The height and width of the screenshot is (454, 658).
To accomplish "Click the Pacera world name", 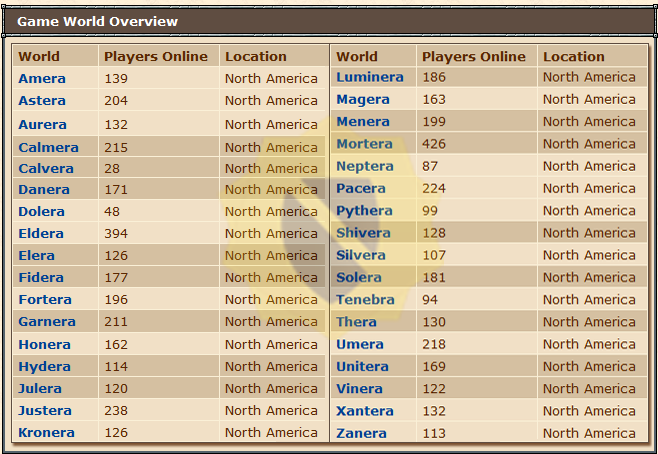I will [x=360, y=188].
